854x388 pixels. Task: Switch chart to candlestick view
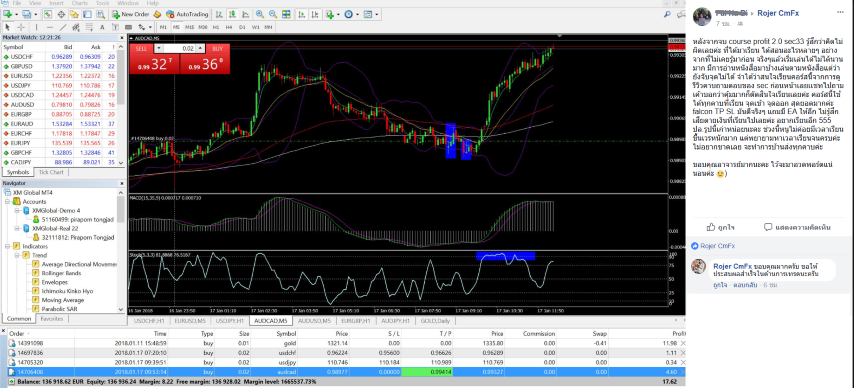[x=232, y=14]
